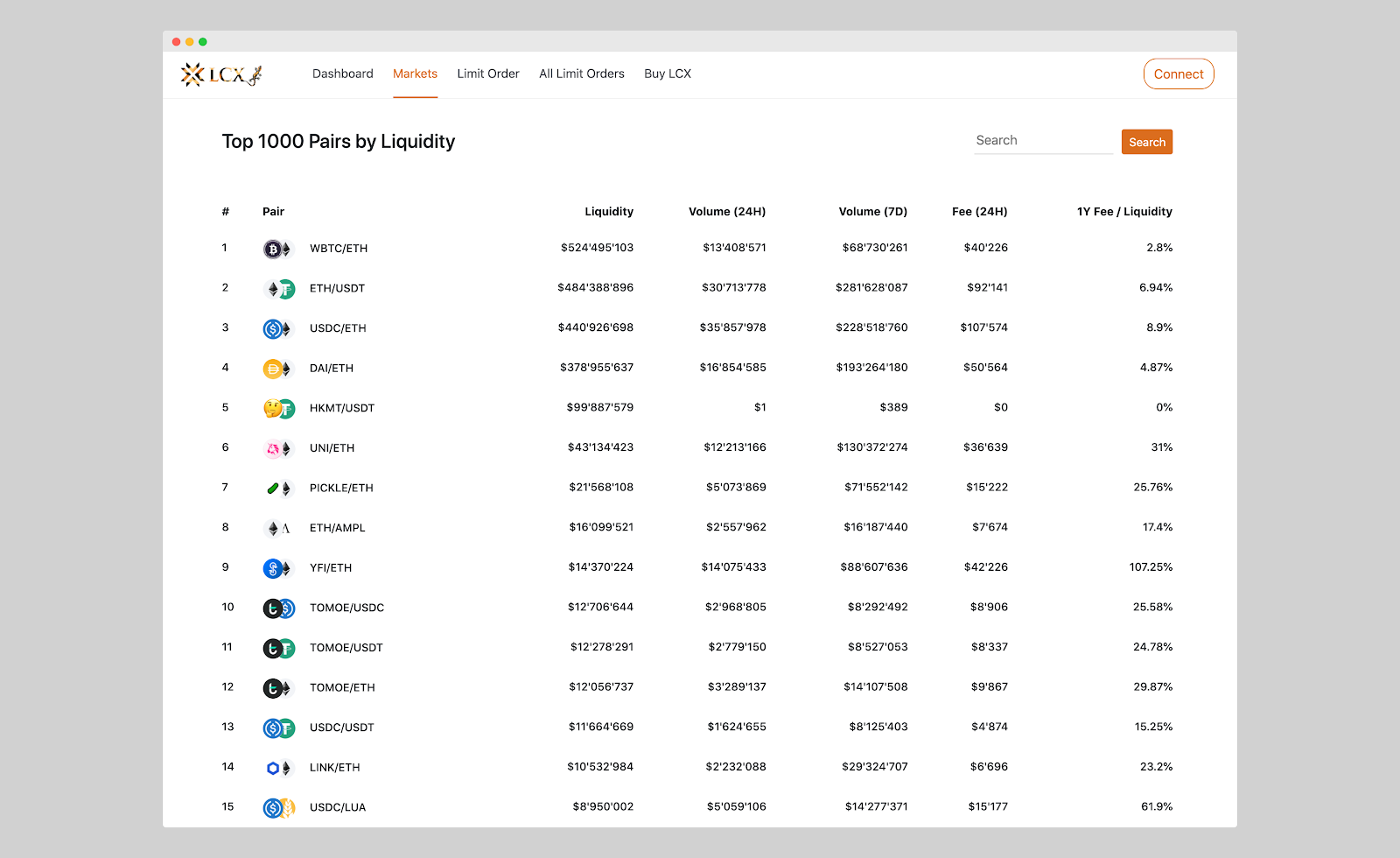The width and height of the screenshot is (1400, 858).
Task: Click the UNI/ETH token pair icon
Action: [278, 449]
